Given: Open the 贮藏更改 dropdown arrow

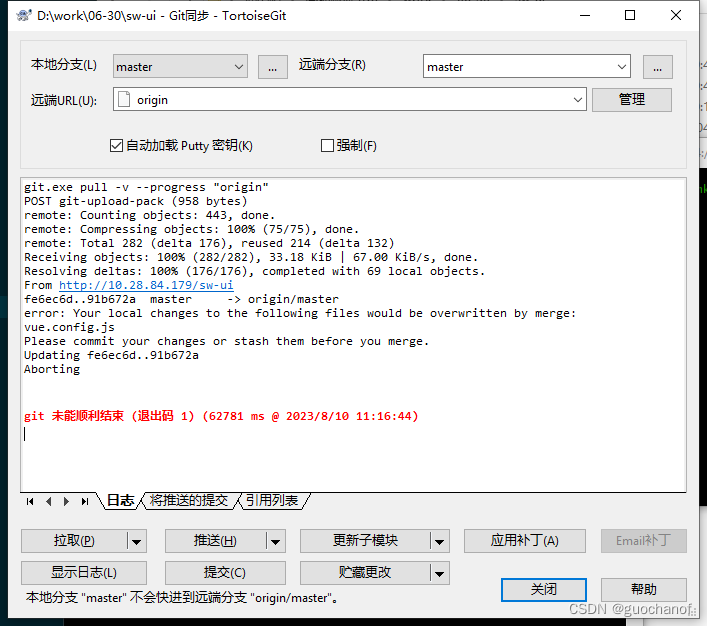Looking at the screenshot, I should click(x=440, y=573).
